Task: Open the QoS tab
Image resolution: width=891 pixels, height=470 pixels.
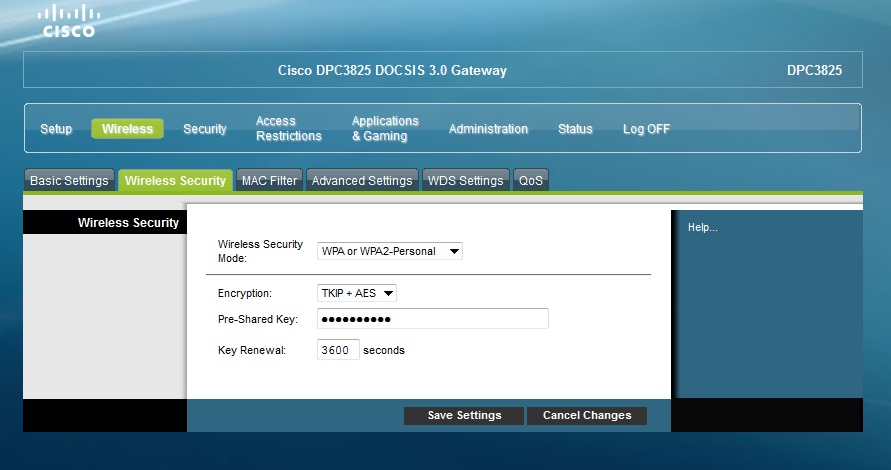Action: click(531, 180)
